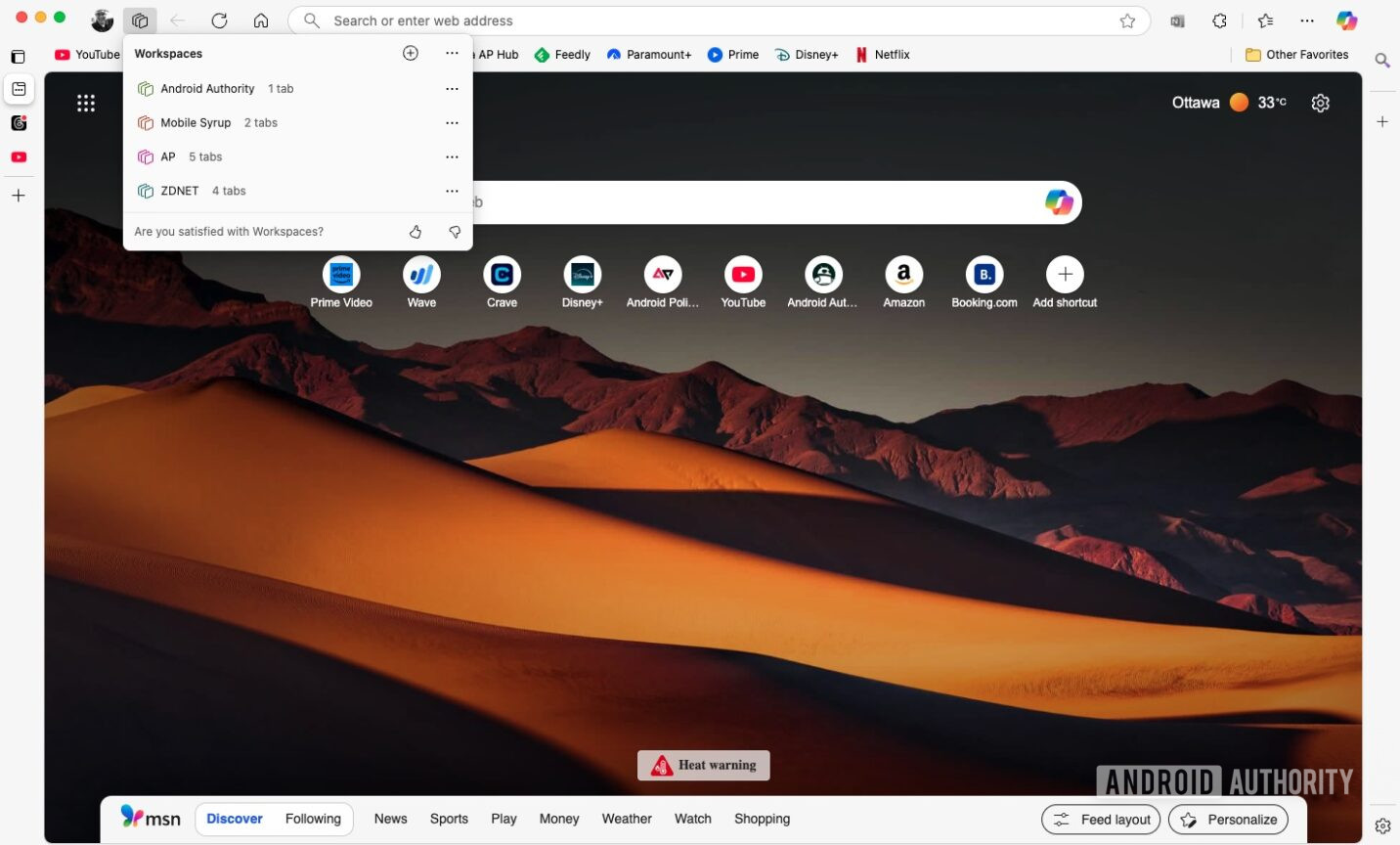The image size is (1400, 845).
Task: Open the Edge Extensions menu
Action: (x=1219, y=21)
